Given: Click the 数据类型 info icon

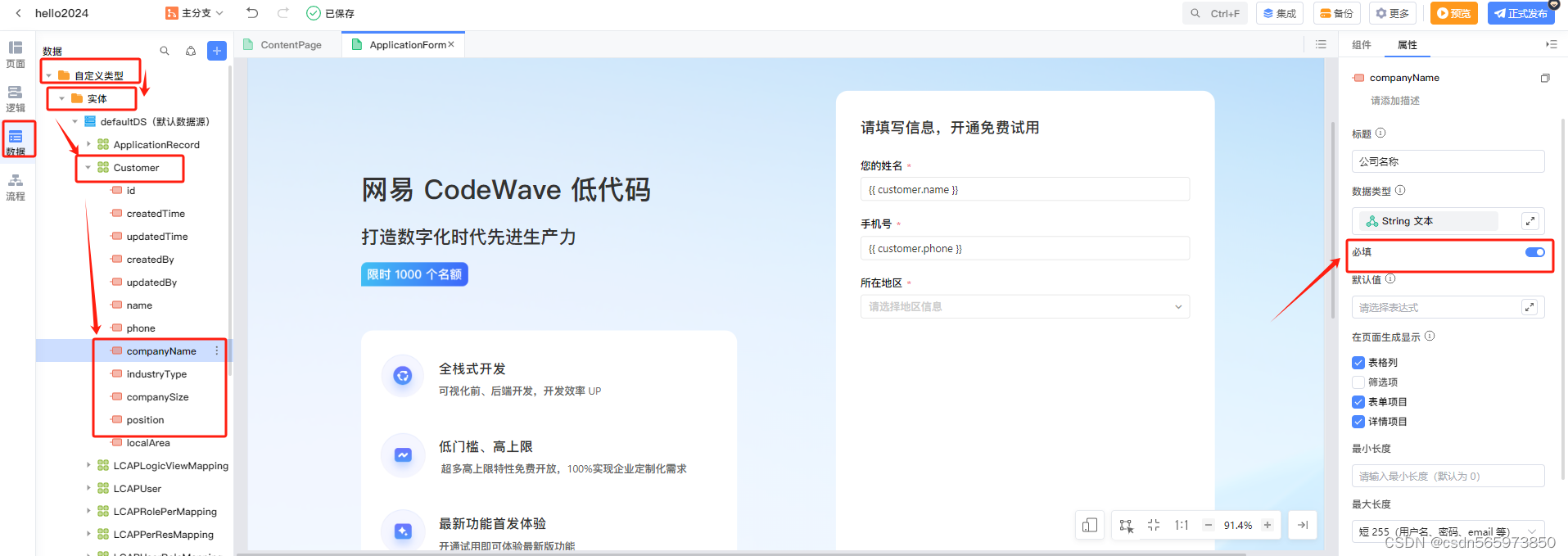Looking at the screenshot, I should point(1400,190).
